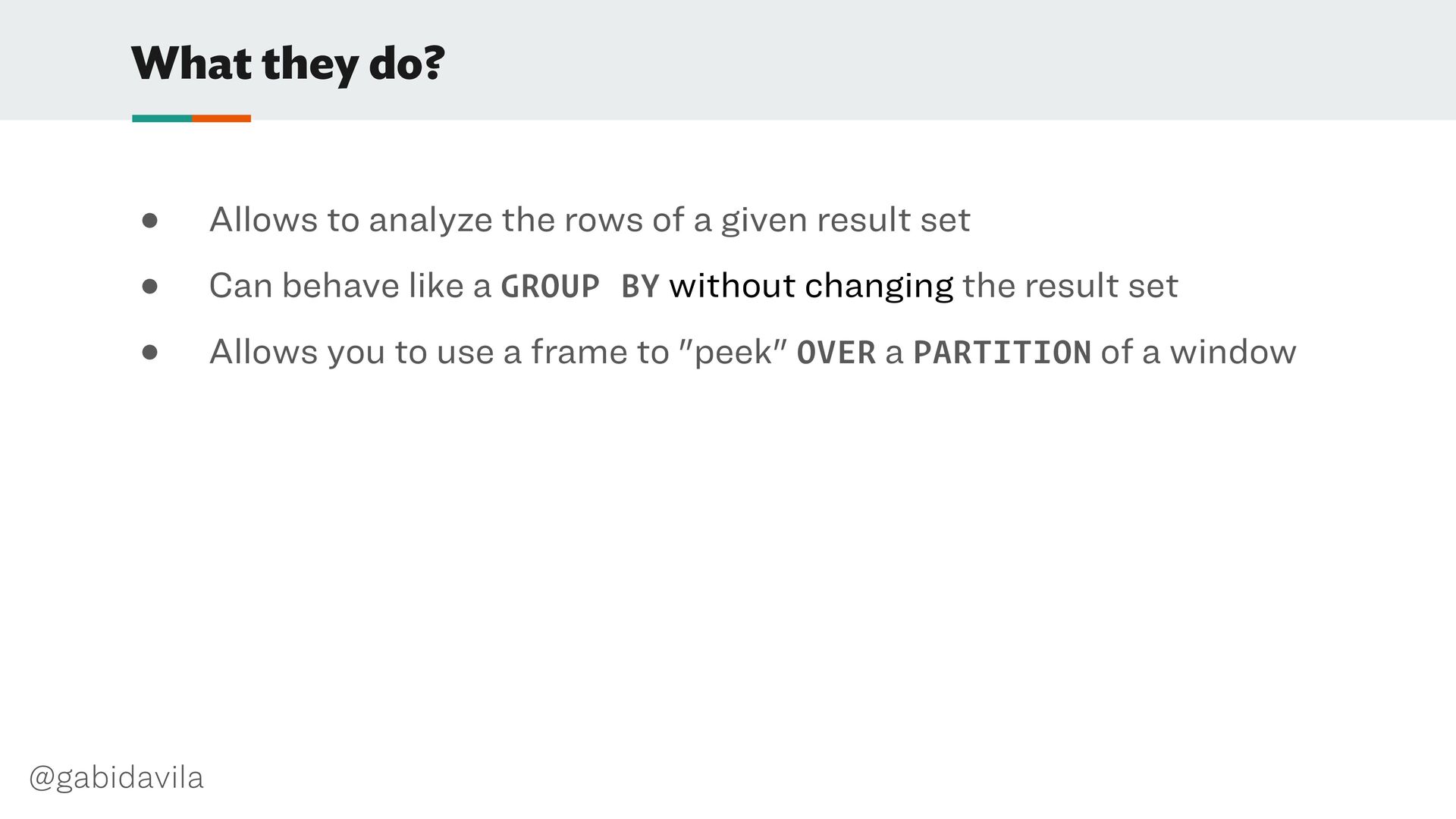1456x819 pixels.
Task: Click the 'What they do?' slide title
Action: (x=287, y=64)
